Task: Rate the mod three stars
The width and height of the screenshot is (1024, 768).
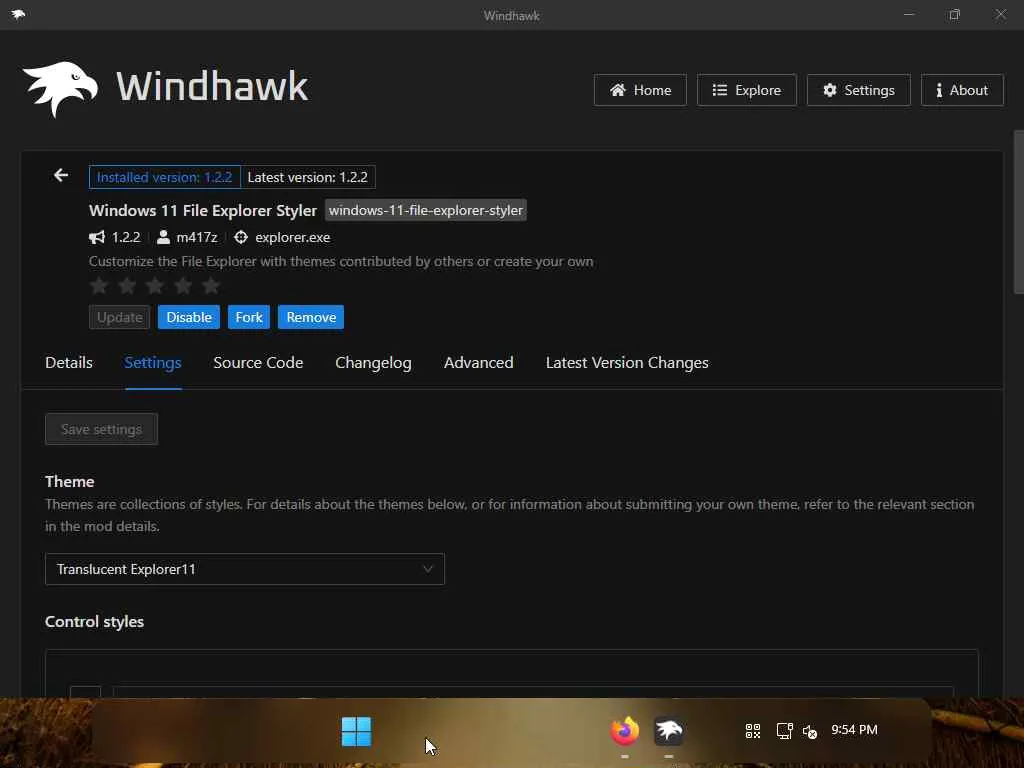Action: tap(155, 285)
